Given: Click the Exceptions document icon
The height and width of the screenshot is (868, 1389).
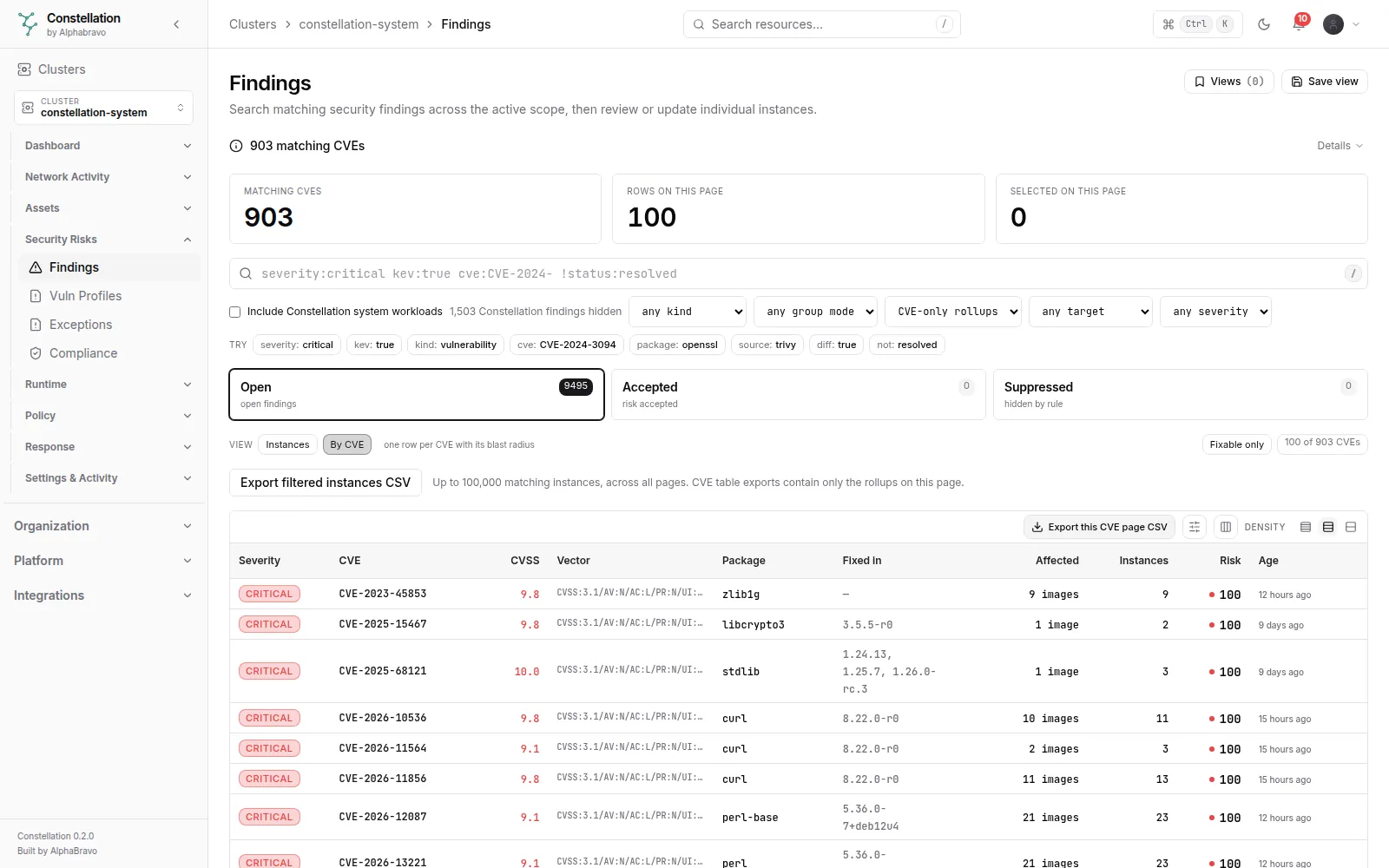Looking at the screenshot, I should coord(36,325).
